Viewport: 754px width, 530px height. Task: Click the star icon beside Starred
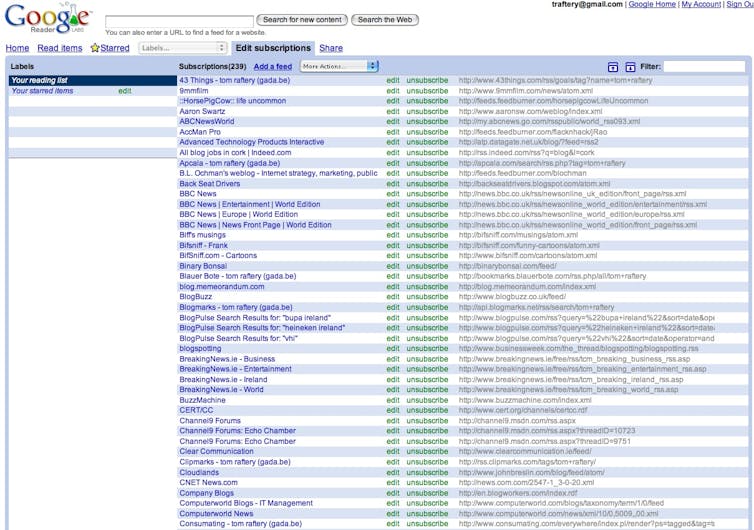(95, 48)
